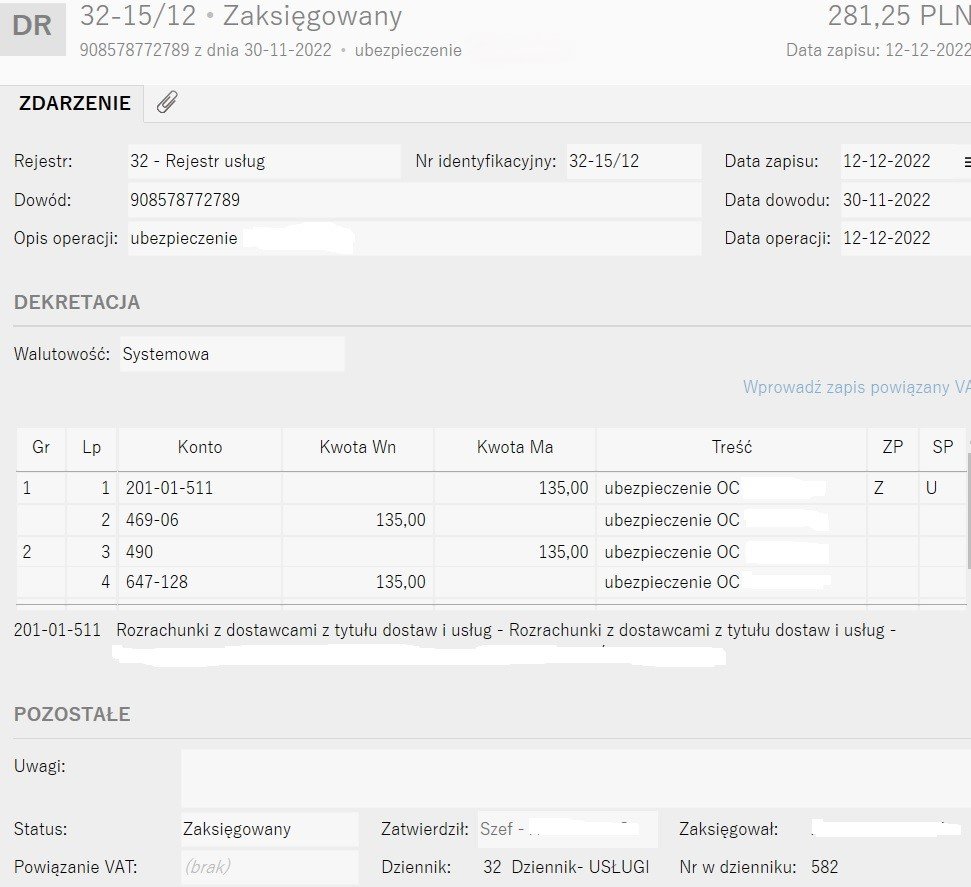971x887 pixels.
Task: Click the DR document type badge
Action: [32, 26]
